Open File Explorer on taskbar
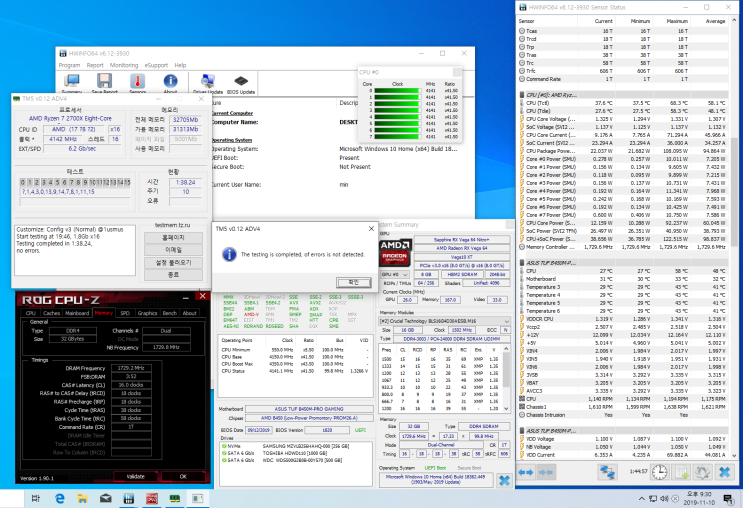743x508 pixels. click(83, 499)
